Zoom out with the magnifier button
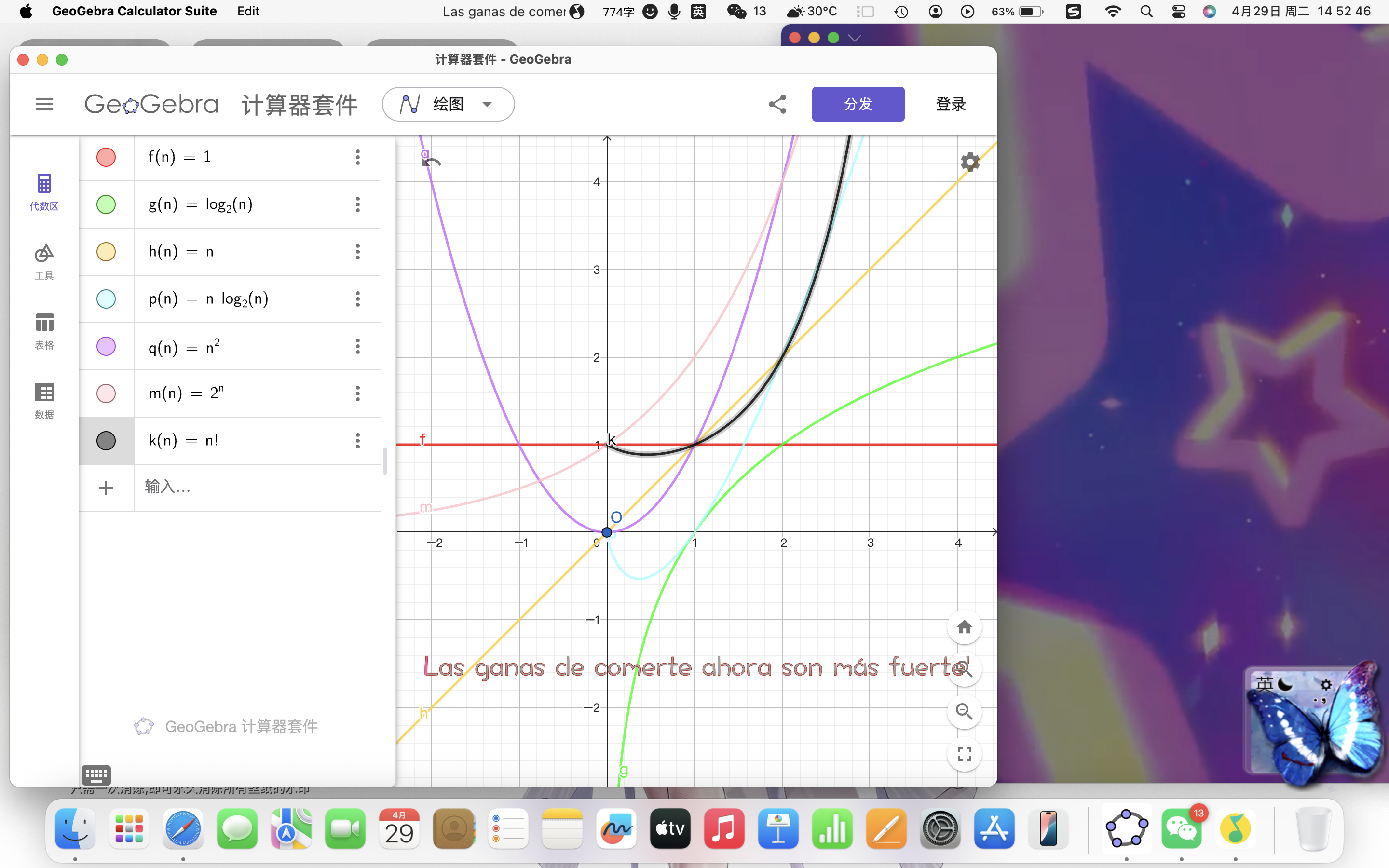Screen dimensions: 1389x868 pos(964,711)
